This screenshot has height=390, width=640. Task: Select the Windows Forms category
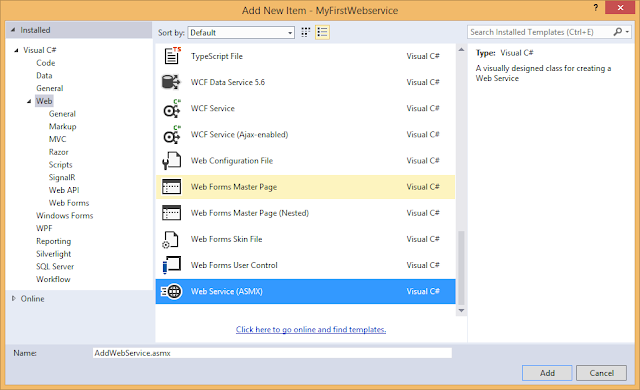[64, 215]
